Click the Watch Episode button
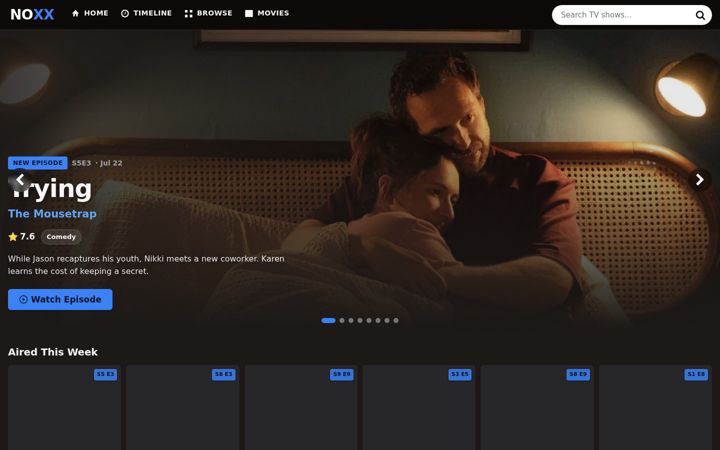720x450 pixels. pos(60,299)
